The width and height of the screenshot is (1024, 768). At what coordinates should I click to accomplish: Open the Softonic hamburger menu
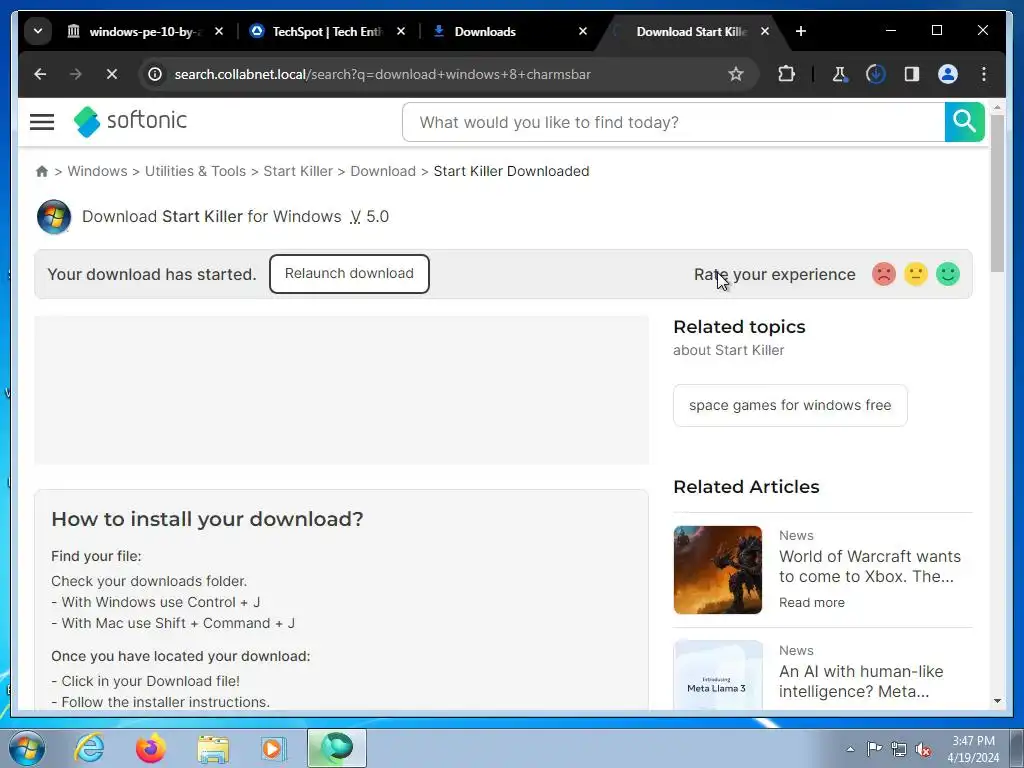pyautogui.click(x=42, y=122)
